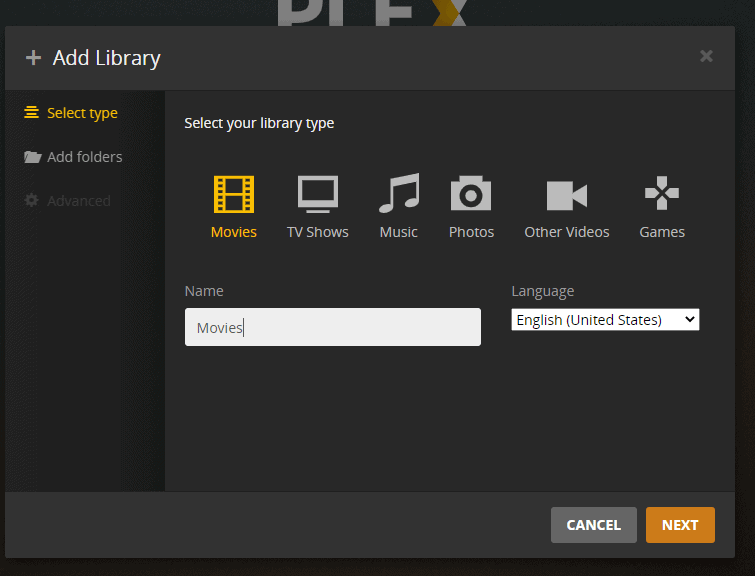
Task: Select the Games controller icon
Action: (662, 194)
